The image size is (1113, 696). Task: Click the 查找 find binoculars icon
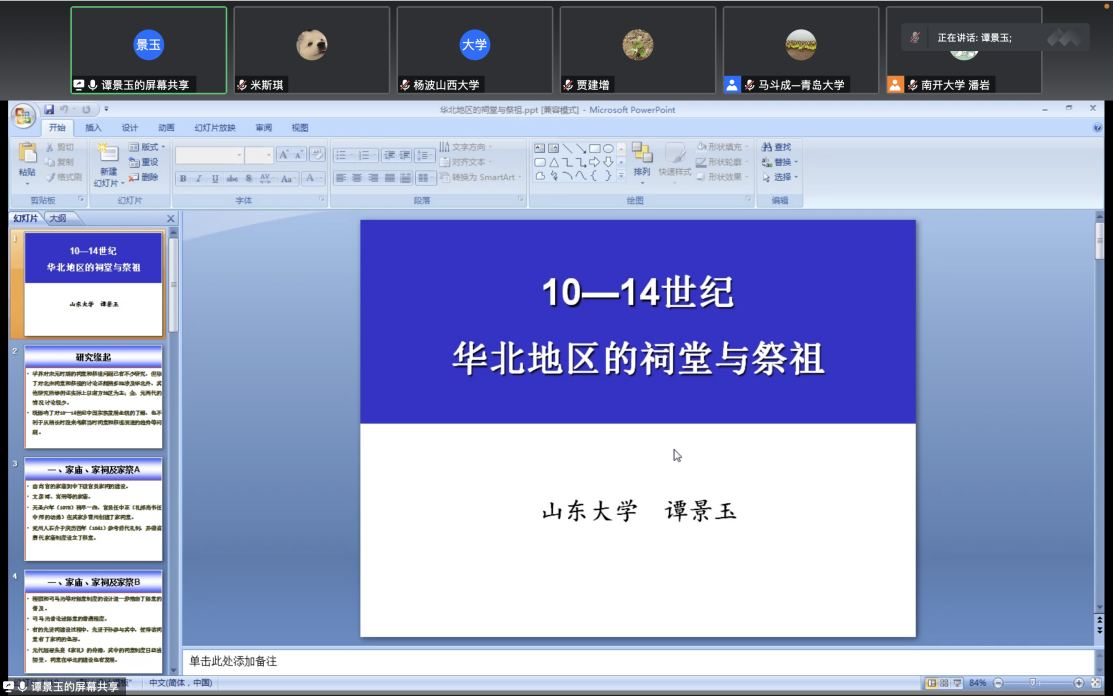767,147
